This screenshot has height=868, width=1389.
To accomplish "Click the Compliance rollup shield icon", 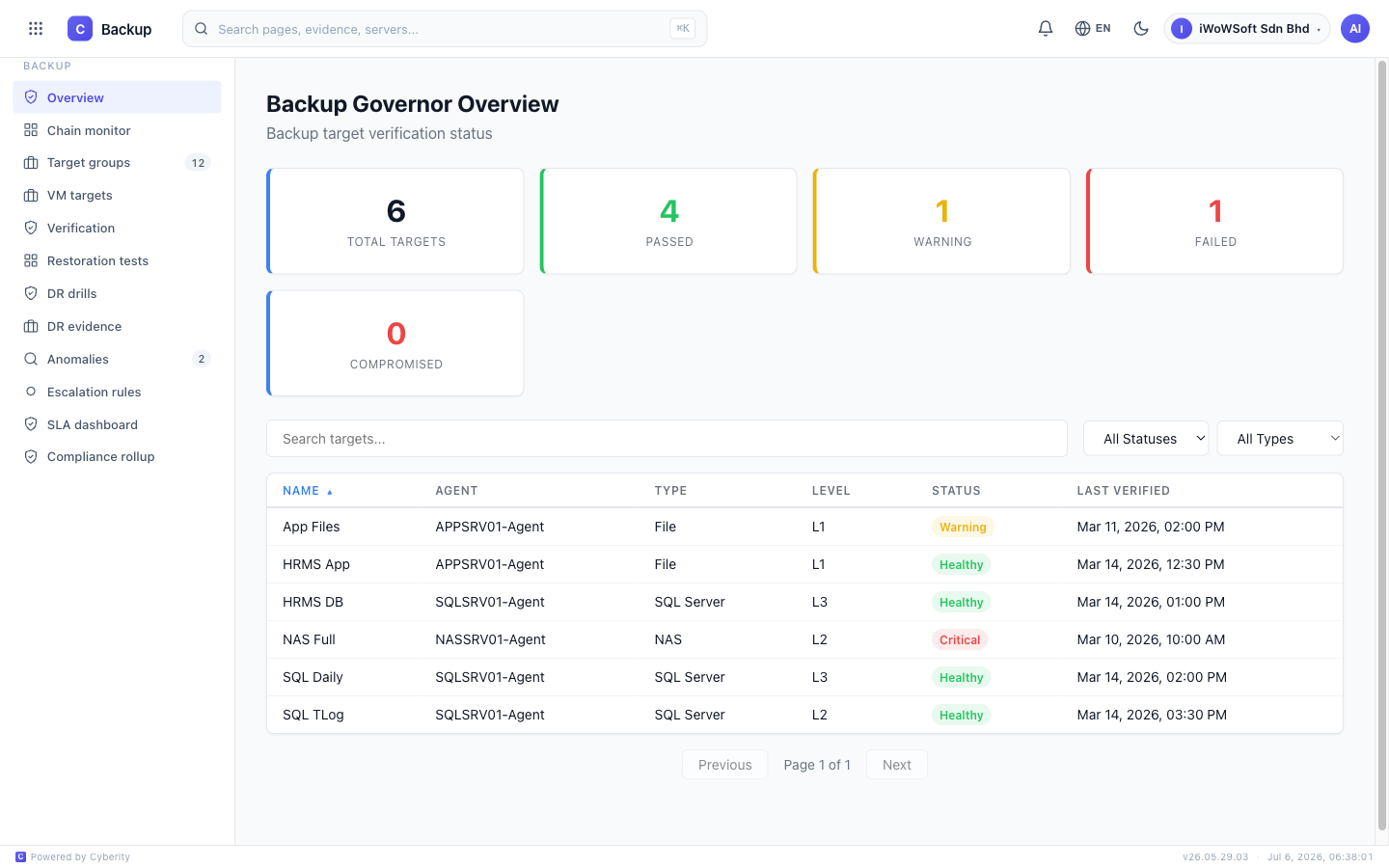I will click(31, 457).
